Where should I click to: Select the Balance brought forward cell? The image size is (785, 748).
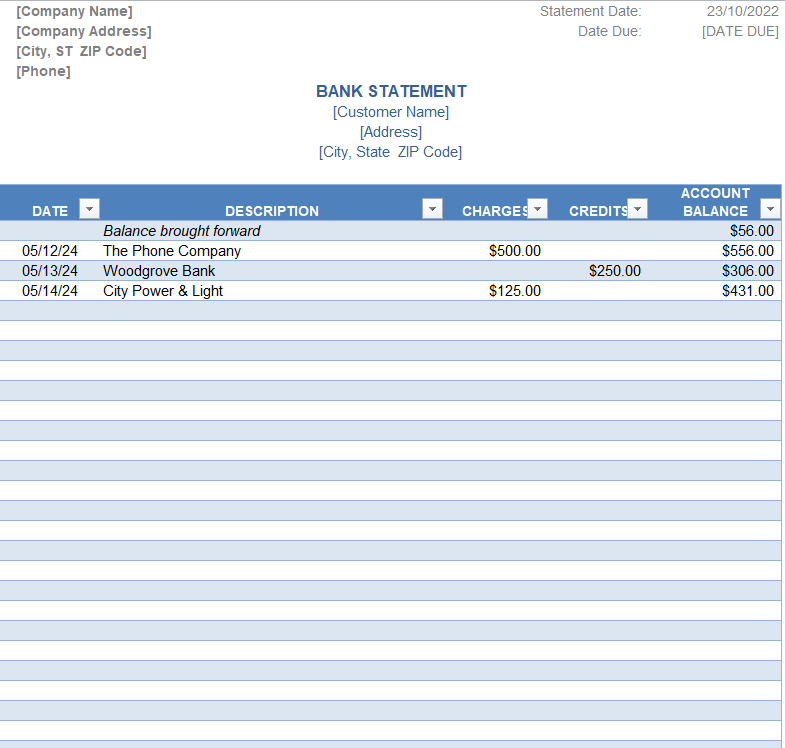(181, 231)
